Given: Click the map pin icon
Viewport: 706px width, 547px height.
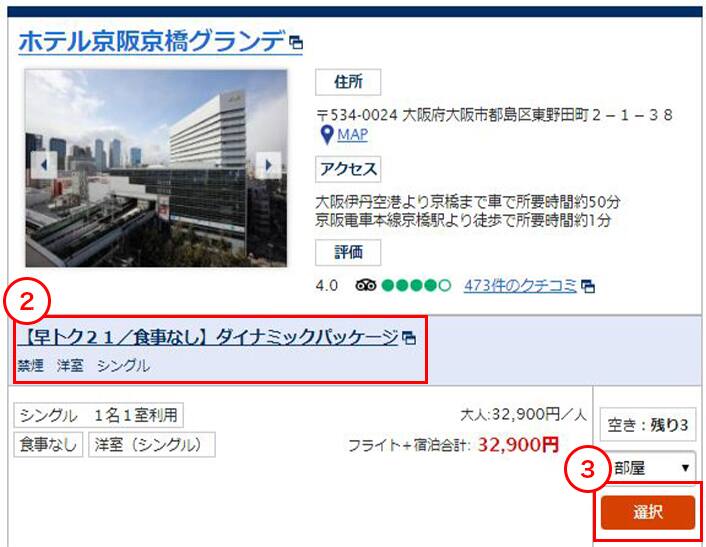Looking at the screenshot, I should pos(327,135).
